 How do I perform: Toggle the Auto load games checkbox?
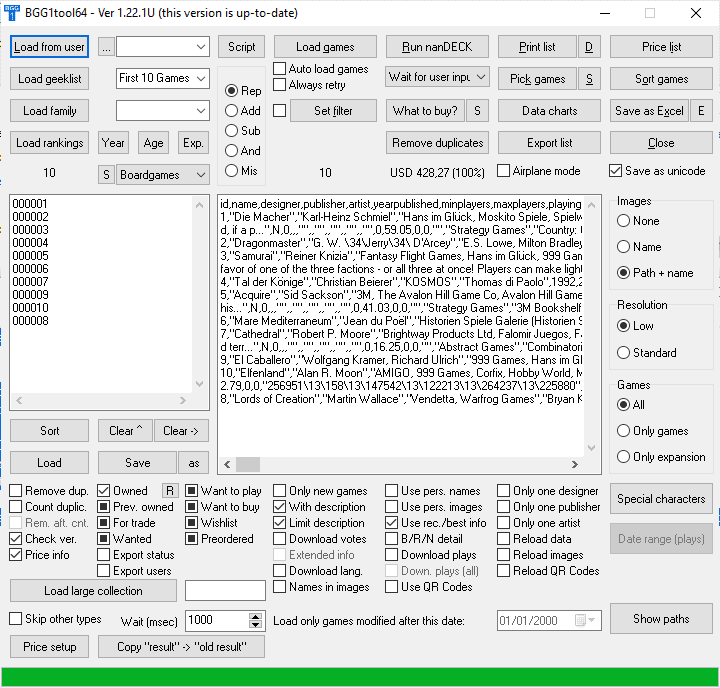pos(280,69)
